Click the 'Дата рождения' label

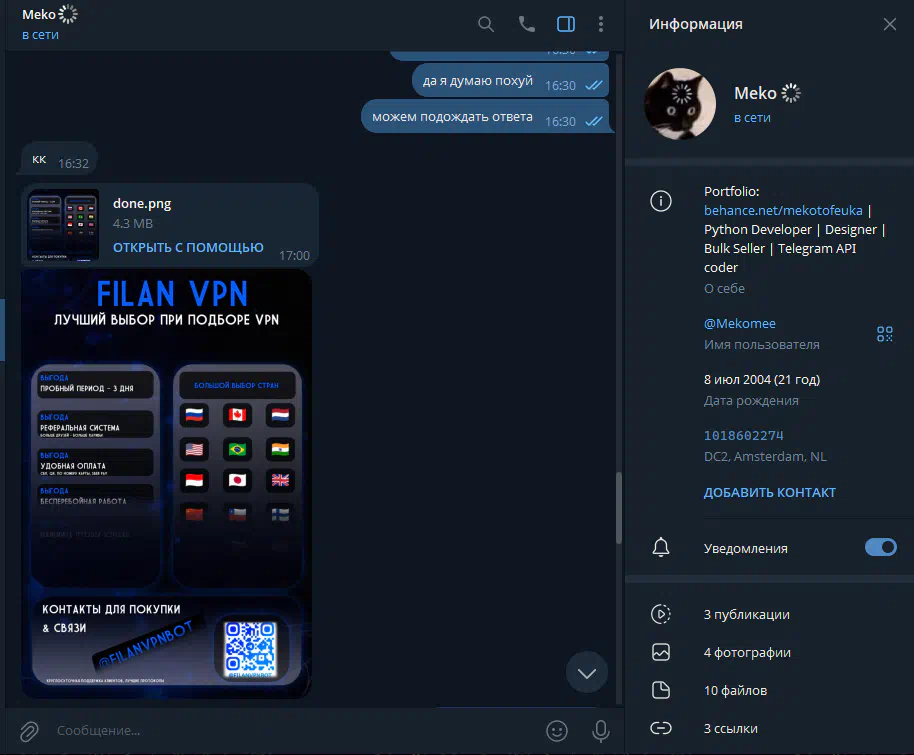click(x=751, y=401)
